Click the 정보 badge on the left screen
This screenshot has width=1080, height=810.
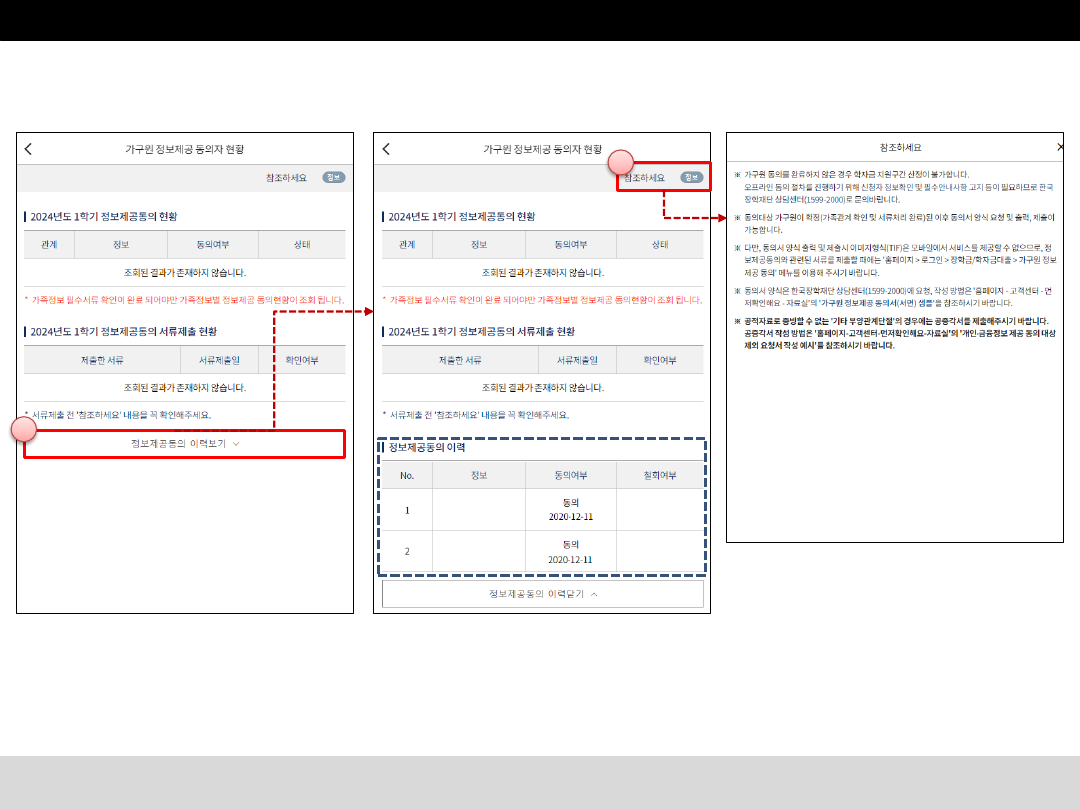coord(333,177)
